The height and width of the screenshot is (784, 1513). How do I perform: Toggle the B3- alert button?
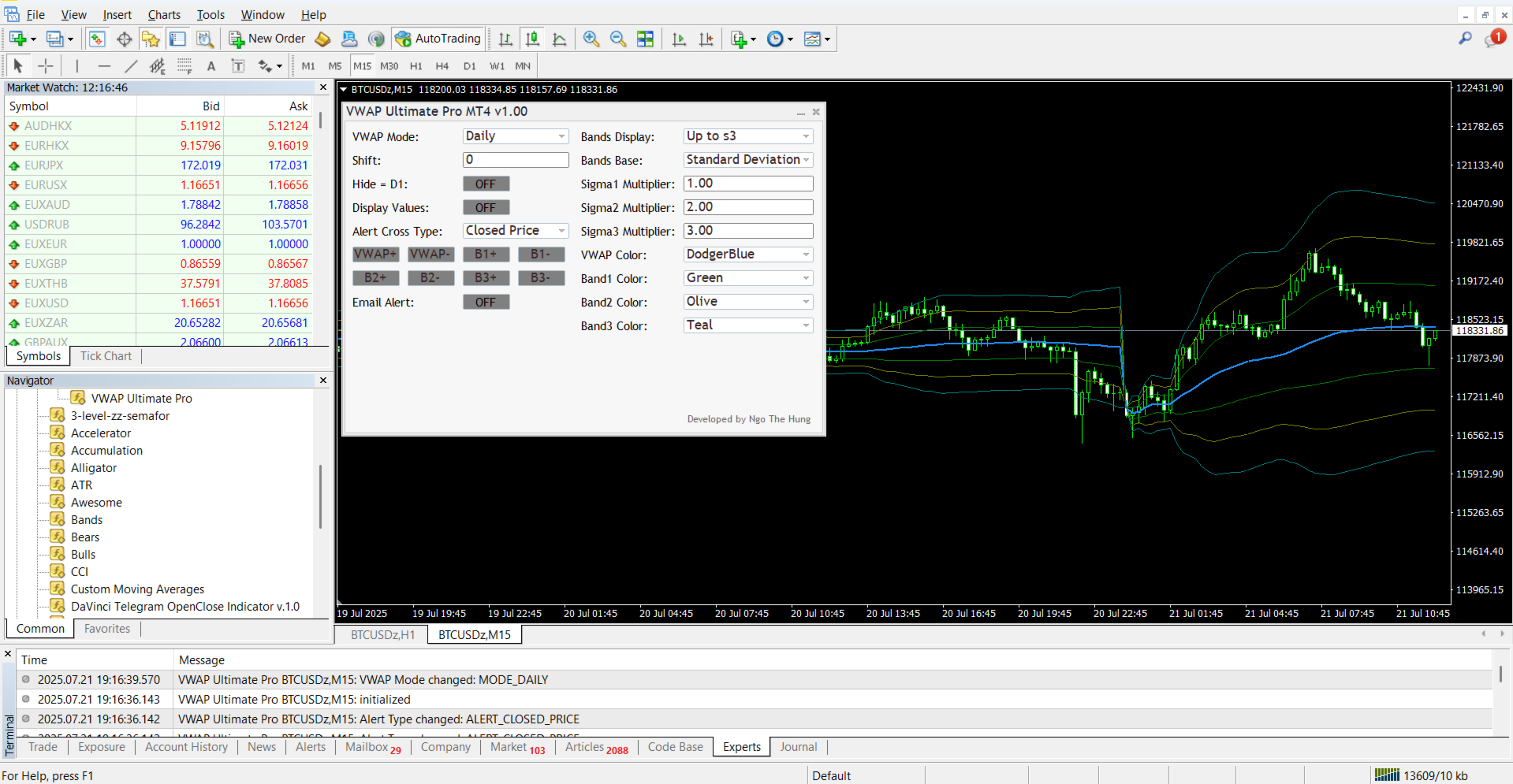[541, 277]
